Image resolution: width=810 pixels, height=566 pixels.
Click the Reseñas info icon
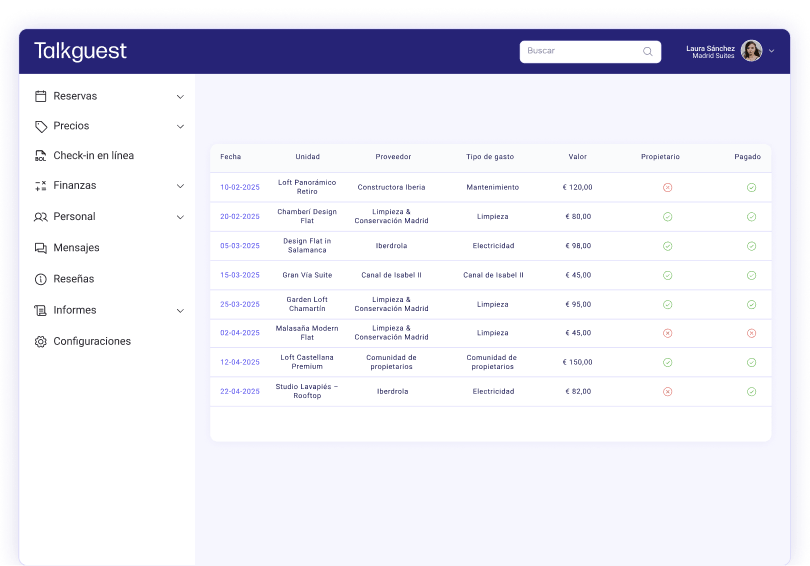point(40,279)
